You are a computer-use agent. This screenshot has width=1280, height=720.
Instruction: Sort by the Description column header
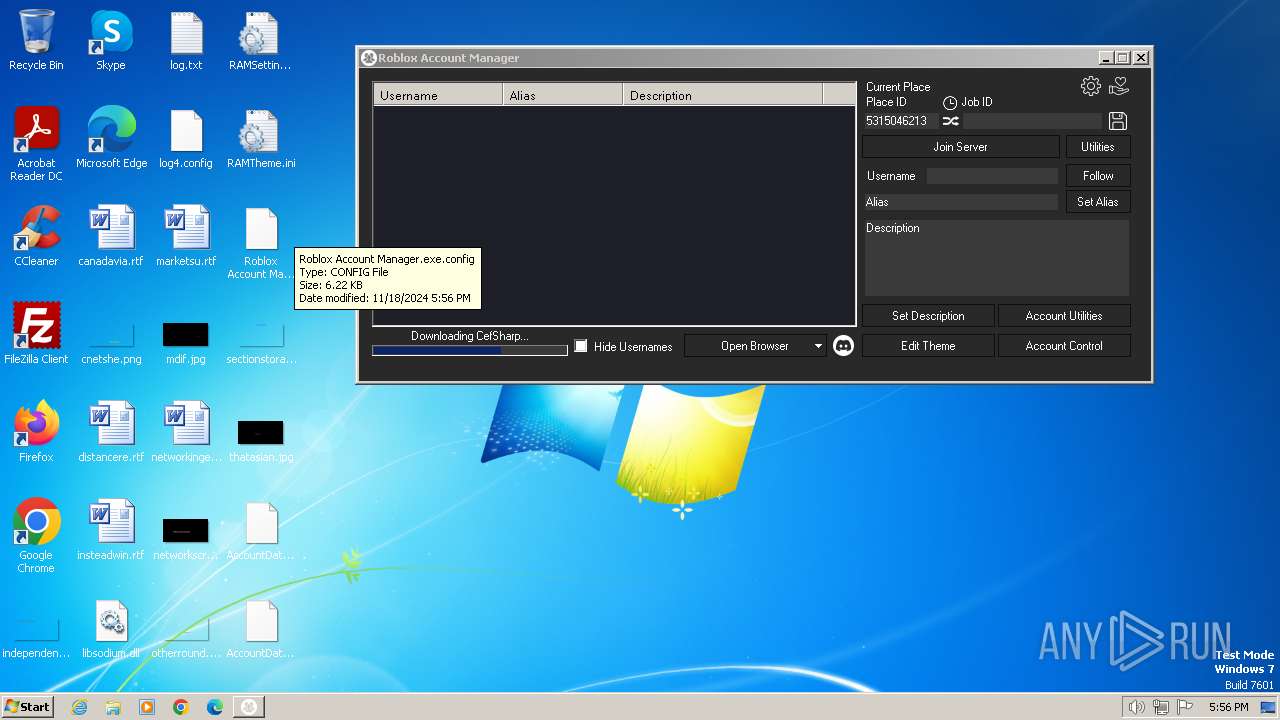click(x=722, y=95)
